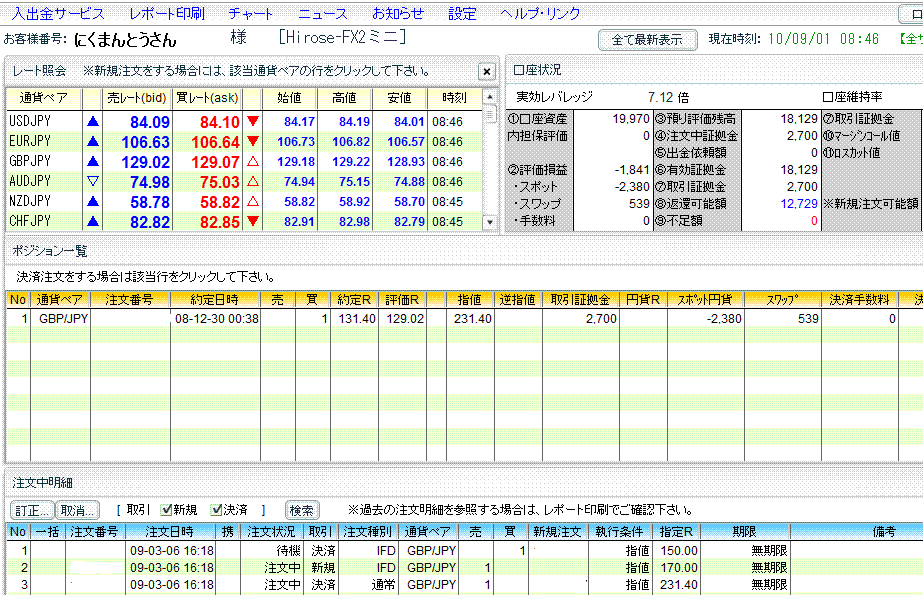Click the rate list scroll-up arrow
Screen dimensions: 924x595
pos(489,97)
